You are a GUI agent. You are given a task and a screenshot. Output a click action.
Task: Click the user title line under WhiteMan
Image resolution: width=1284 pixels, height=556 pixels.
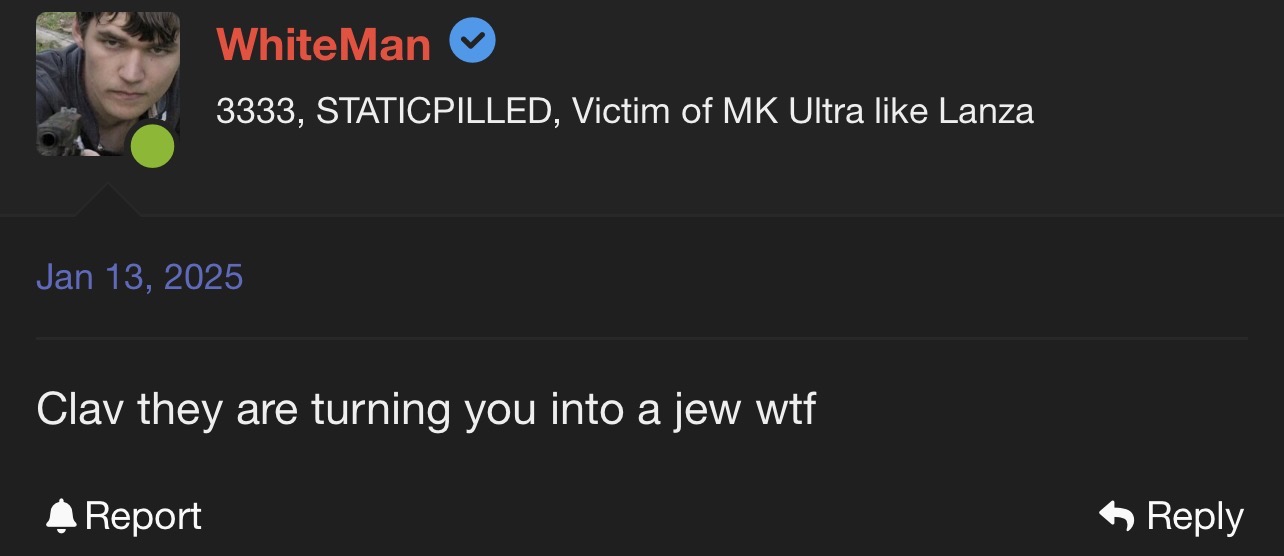[x=624, y=110]
